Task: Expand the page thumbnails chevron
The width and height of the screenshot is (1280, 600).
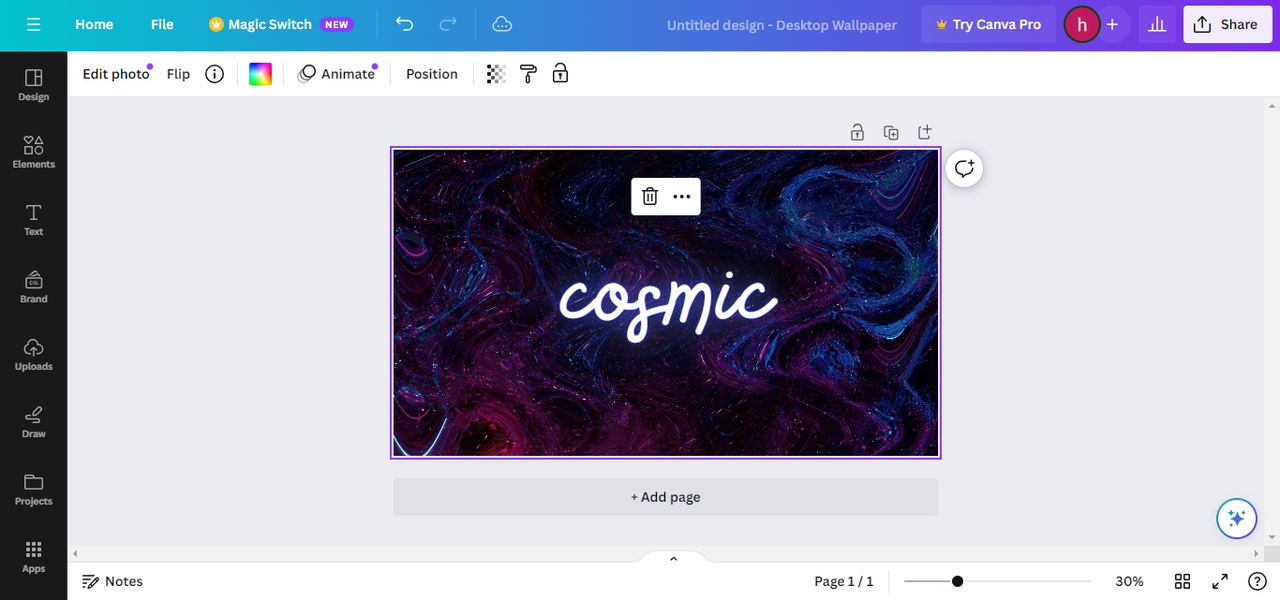Action: point(673,559)
